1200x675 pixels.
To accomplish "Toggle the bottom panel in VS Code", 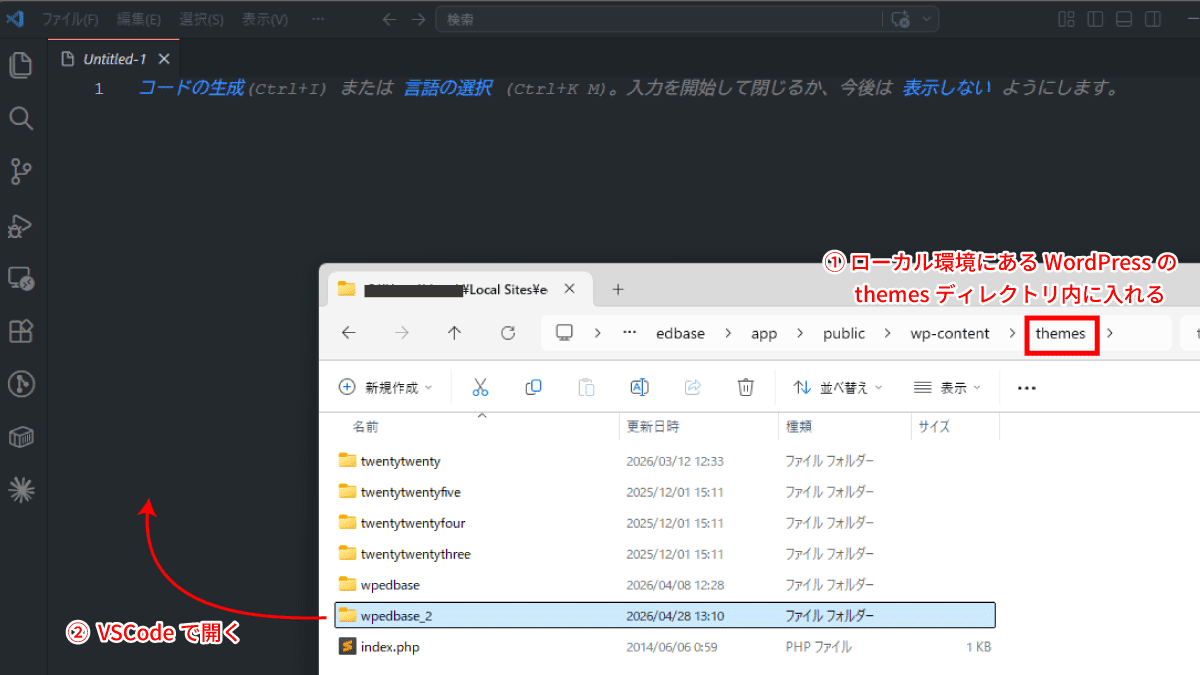I will (1124, 19).
